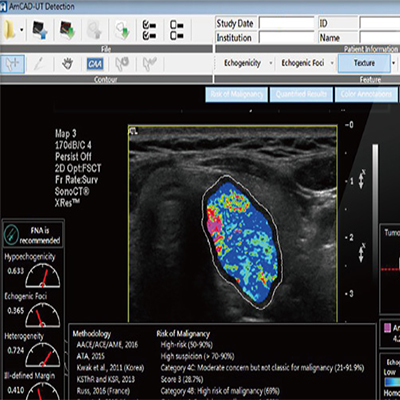Switch to Quantified Results tab
400x400 pixels.
coord(301,94)
